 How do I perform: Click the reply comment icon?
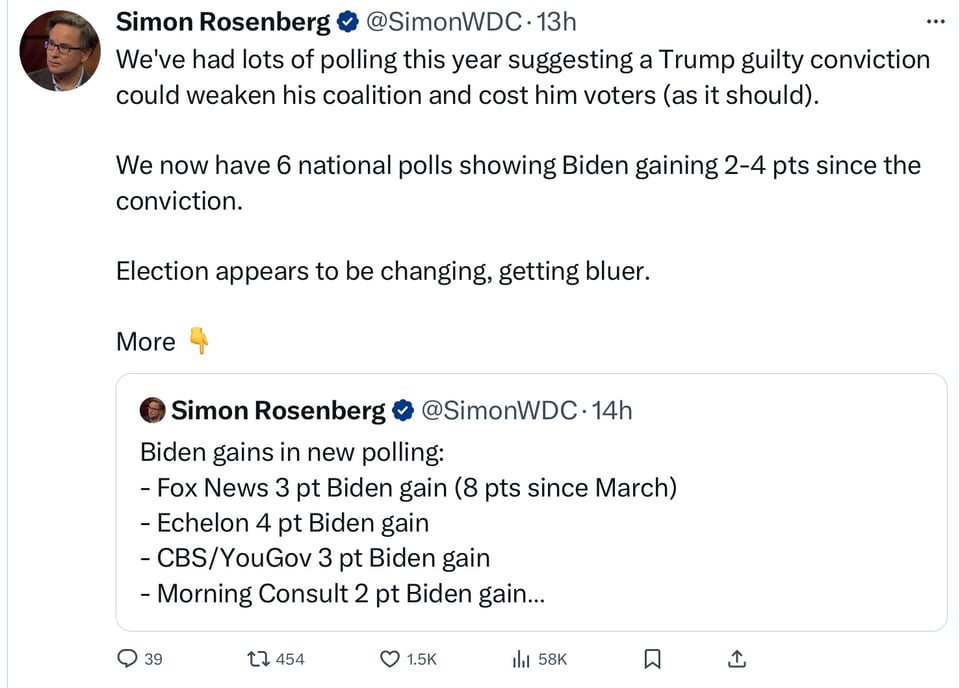[x=128, y=658]
